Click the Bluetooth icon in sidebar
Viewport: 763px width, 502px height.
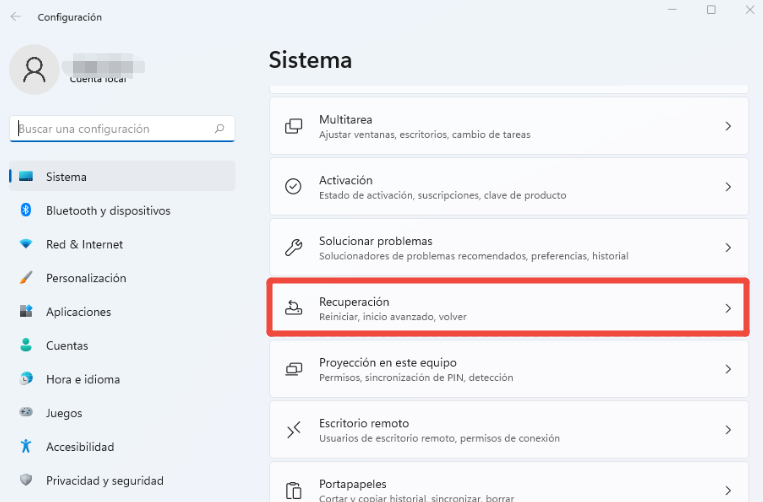tap(26, 210)
